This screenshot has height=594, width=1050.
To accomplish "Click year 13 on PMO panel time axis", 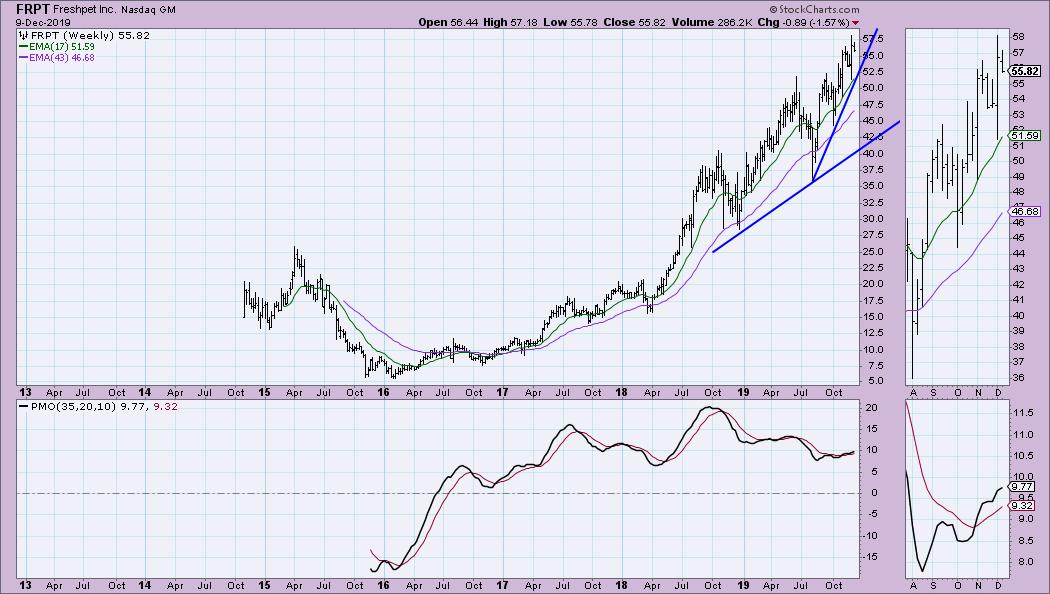I will click(x=25, y=585).
